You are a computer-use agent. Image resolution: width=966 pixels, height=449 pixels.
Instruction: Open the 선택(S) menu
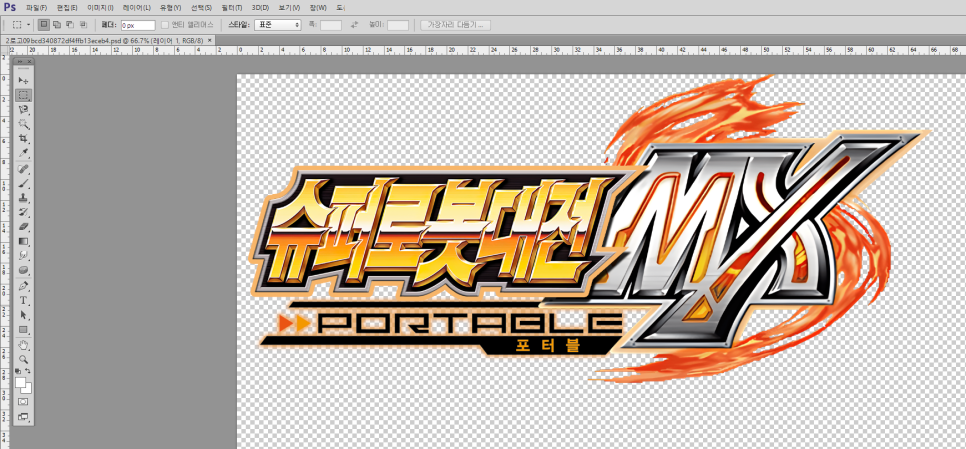[201, 7]
